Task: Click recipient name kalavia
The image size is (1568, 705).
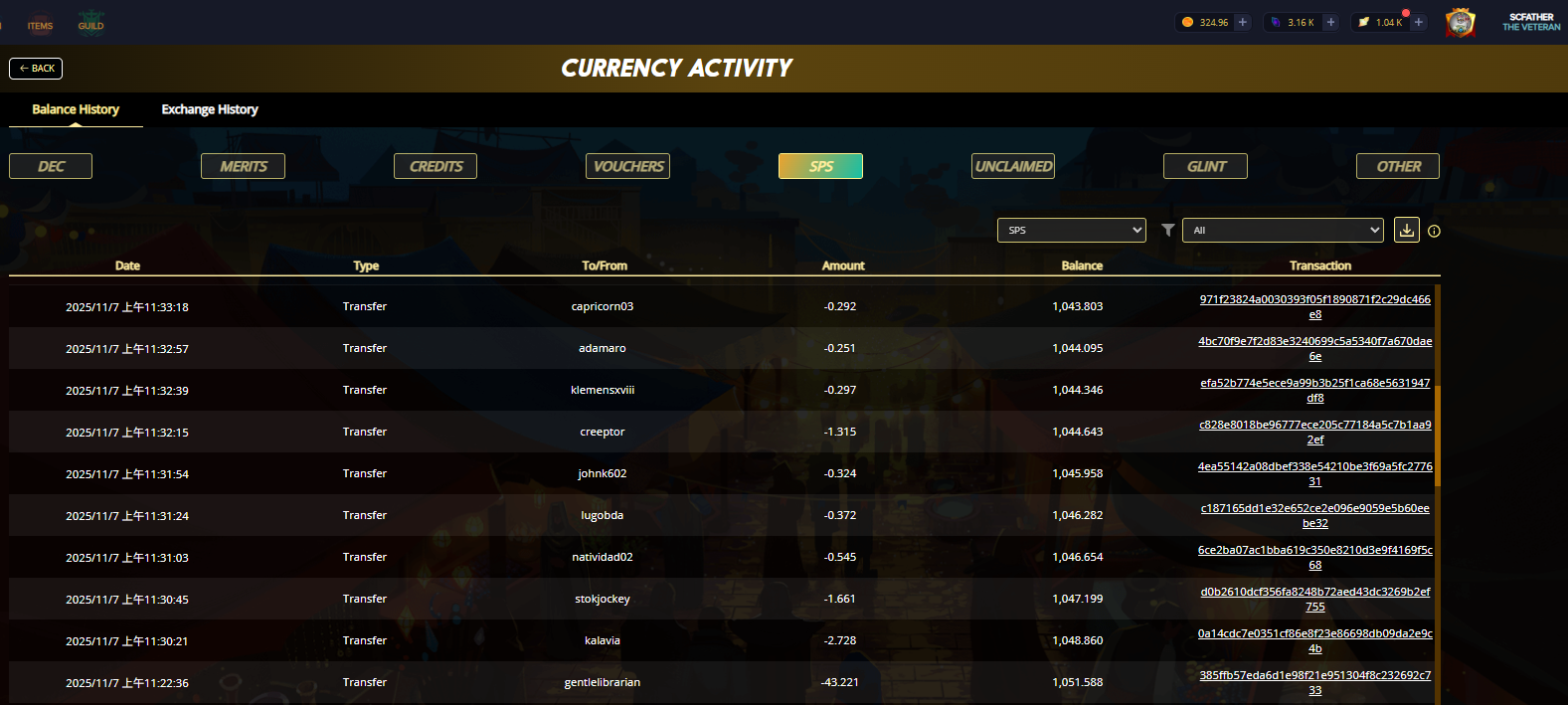Action: pos(603,640)
